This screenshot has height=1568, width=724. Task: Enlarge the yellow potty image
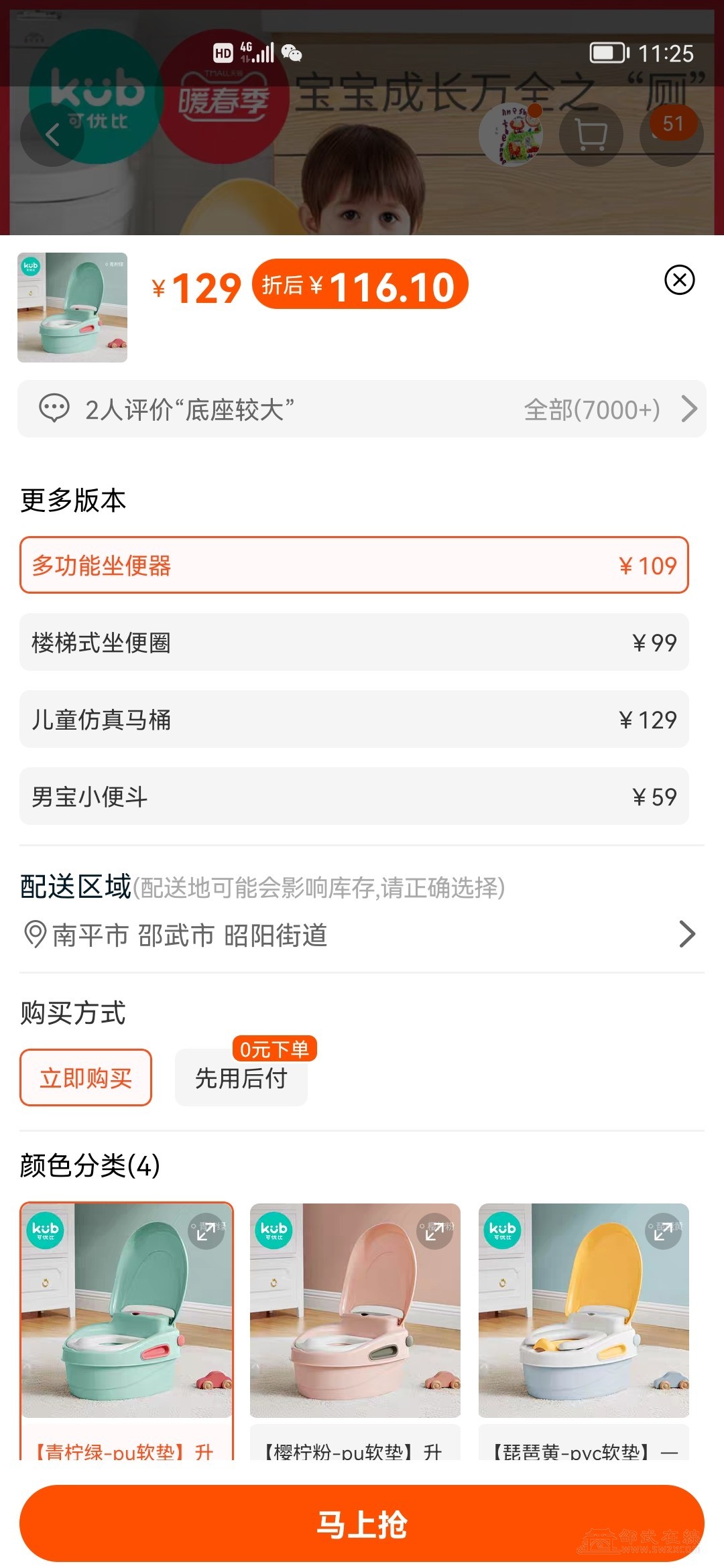point(663,1232)
